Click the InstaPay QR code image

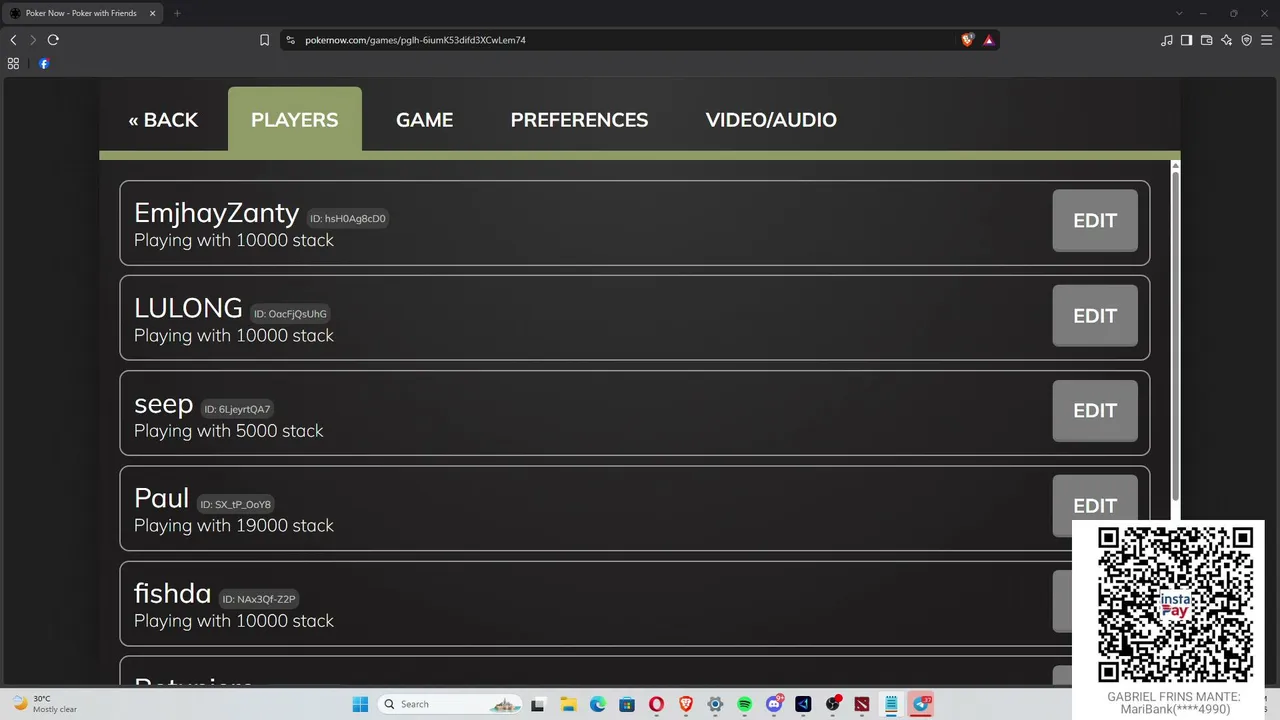[1175, 604]
